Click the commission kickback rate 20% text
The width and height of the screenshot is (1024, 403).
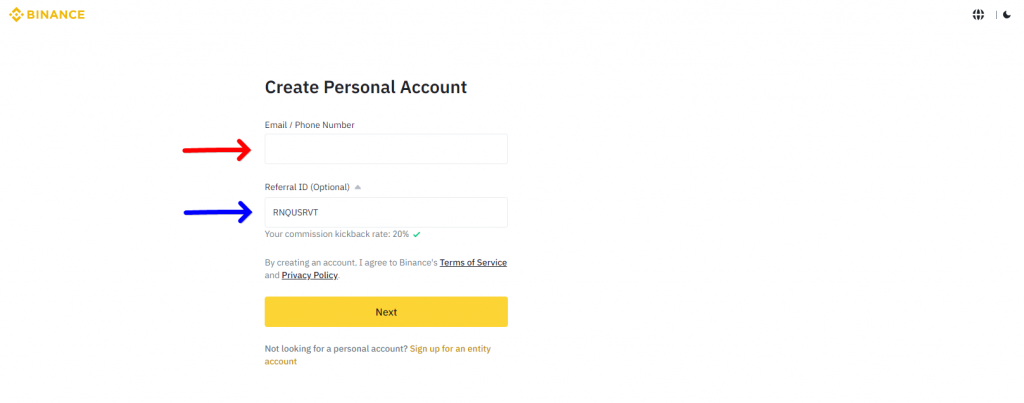click(336, 234)
